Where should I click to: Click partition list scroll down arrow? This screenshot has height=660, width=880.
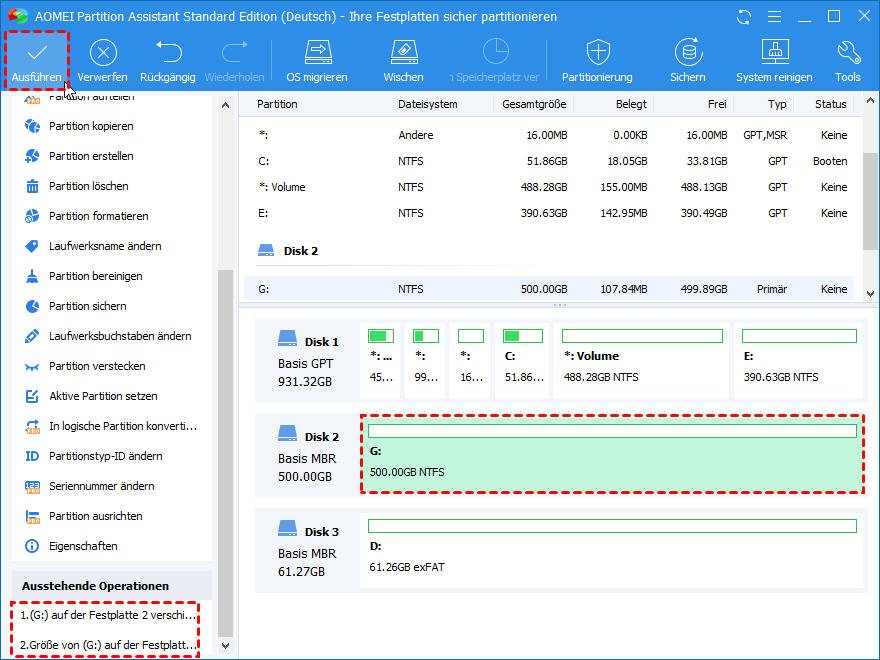(x=870, y=294)
